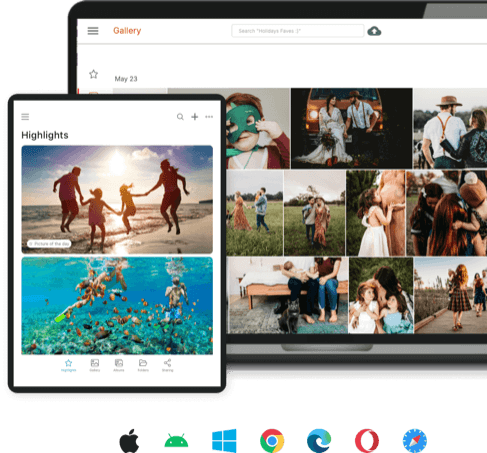Image resolution: width=487 pixels, height=453 pixels.
Task: Switch to the Albums tab on tablet
Action: click(x=119, y=365)
